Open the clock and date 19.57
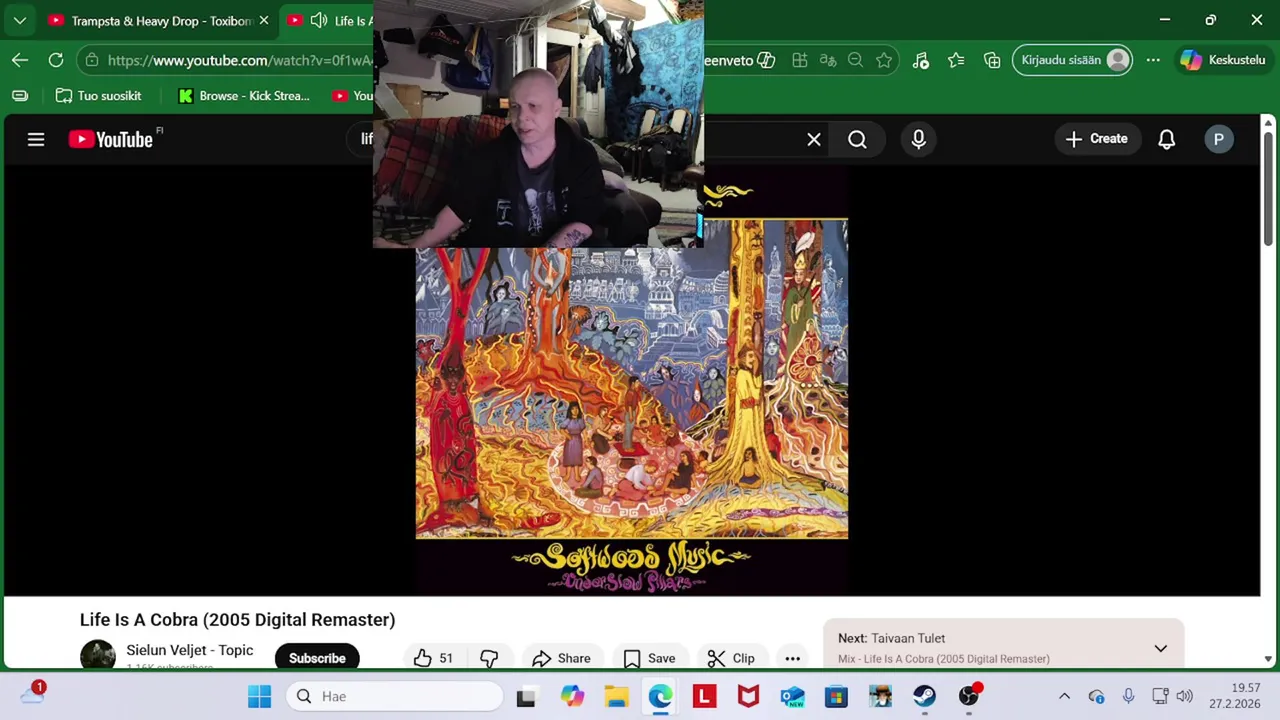 point(1234,696)
